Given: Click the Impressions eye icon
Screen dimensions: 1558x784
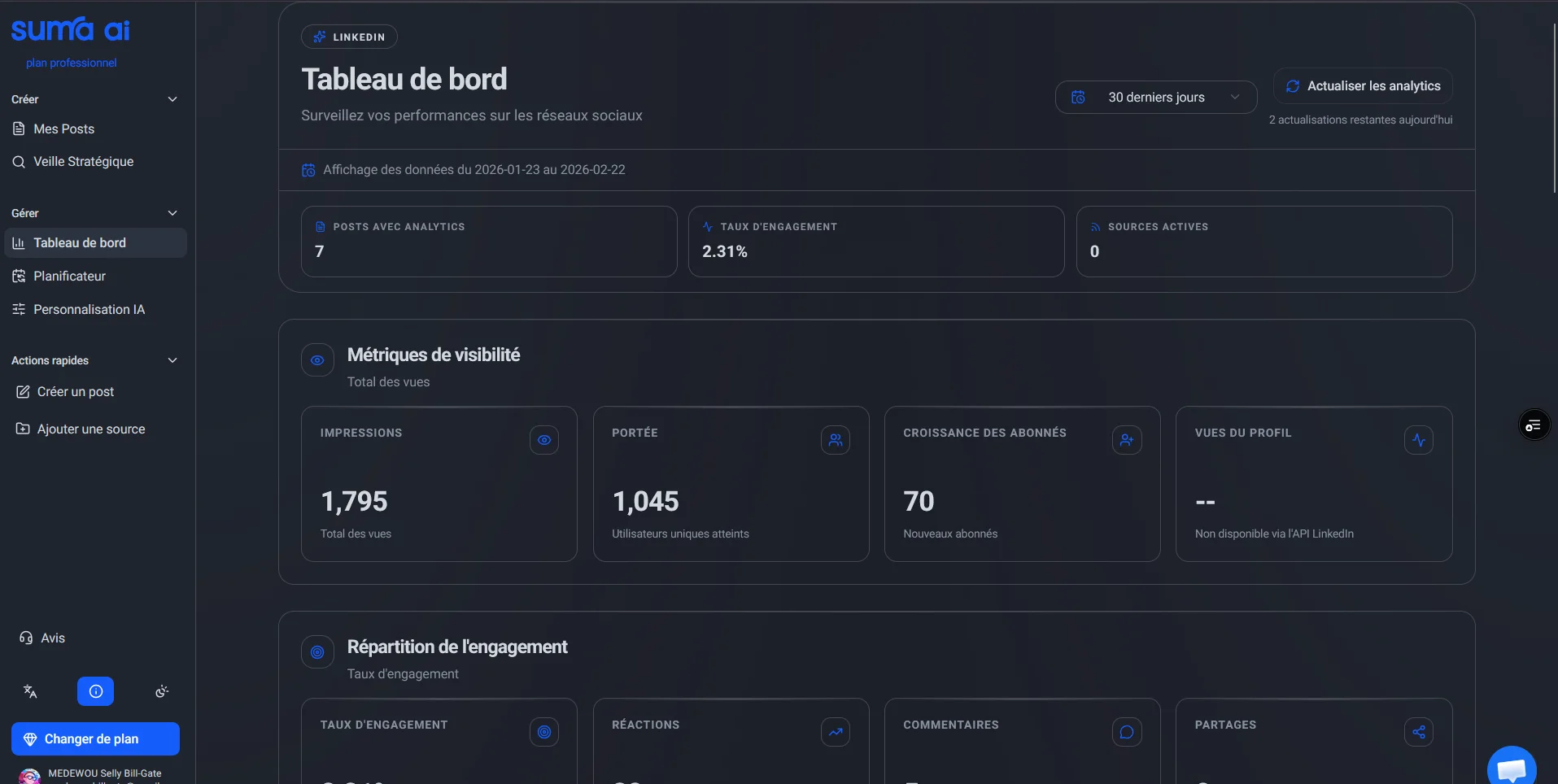Looking at the screenshot, I should pyautogui.click(x=544, y=440).
